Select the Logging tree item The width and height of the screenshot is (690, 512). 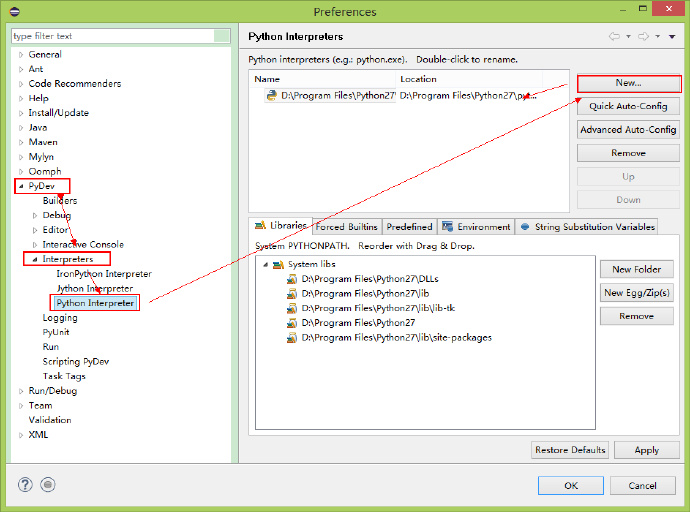pos(60,318)
